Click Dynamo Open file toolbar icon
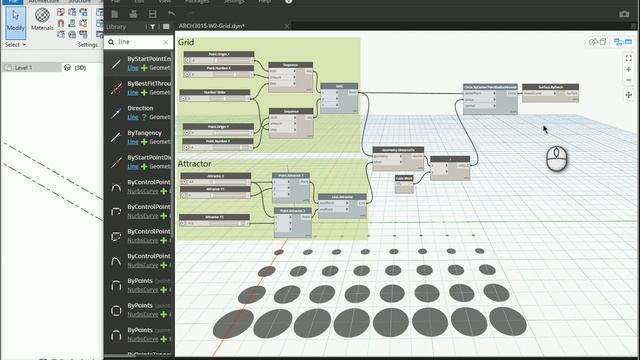The height and width of the screenshot is (360, 640). tap(133, 14)
